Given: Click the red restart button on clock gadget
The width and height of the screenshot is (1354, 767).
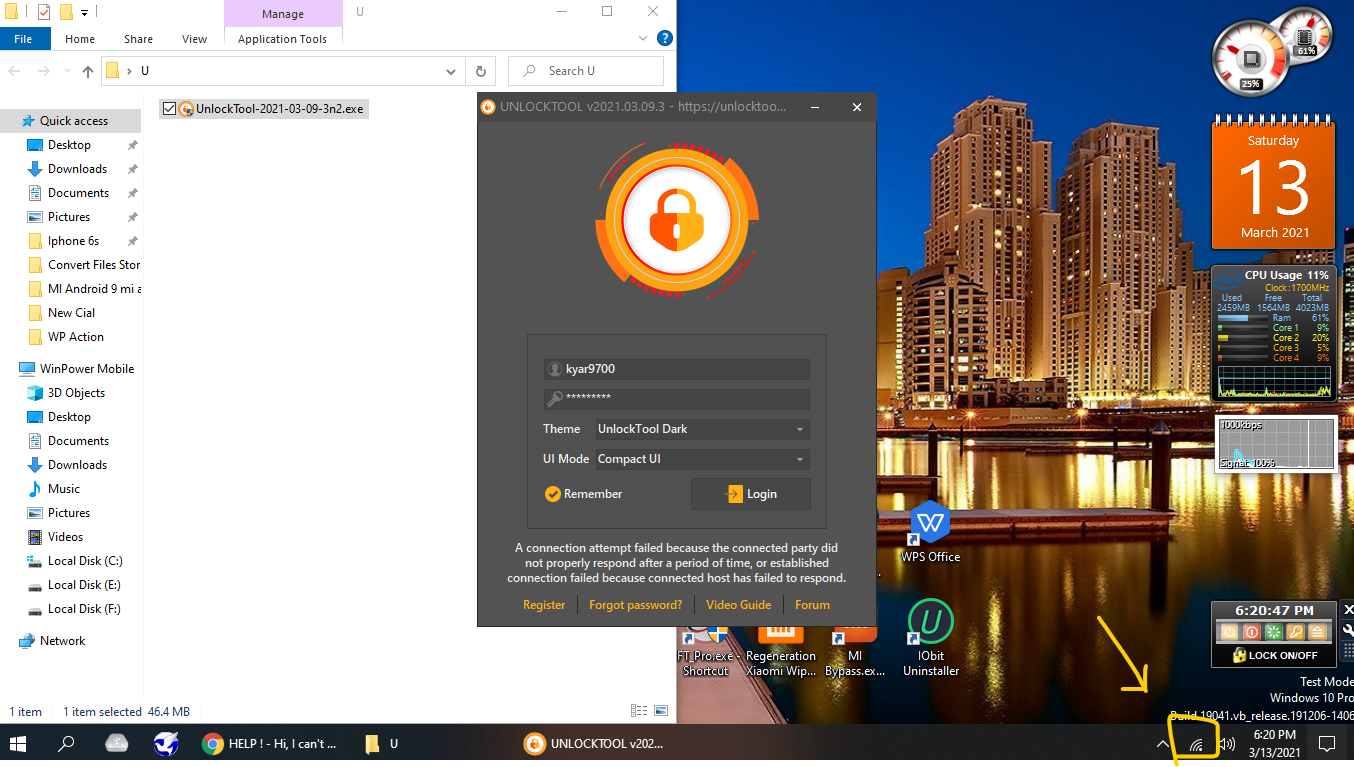Looking at the screenshot, I should (x=1250, y=632).
